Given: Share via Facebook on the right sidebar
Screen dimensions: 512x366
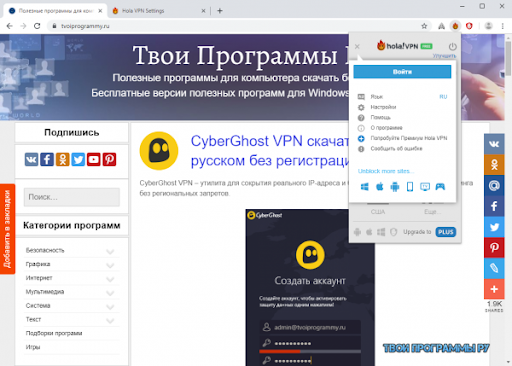Looking at the screenshot, I should pyautogui.click(x=494, y=206).
